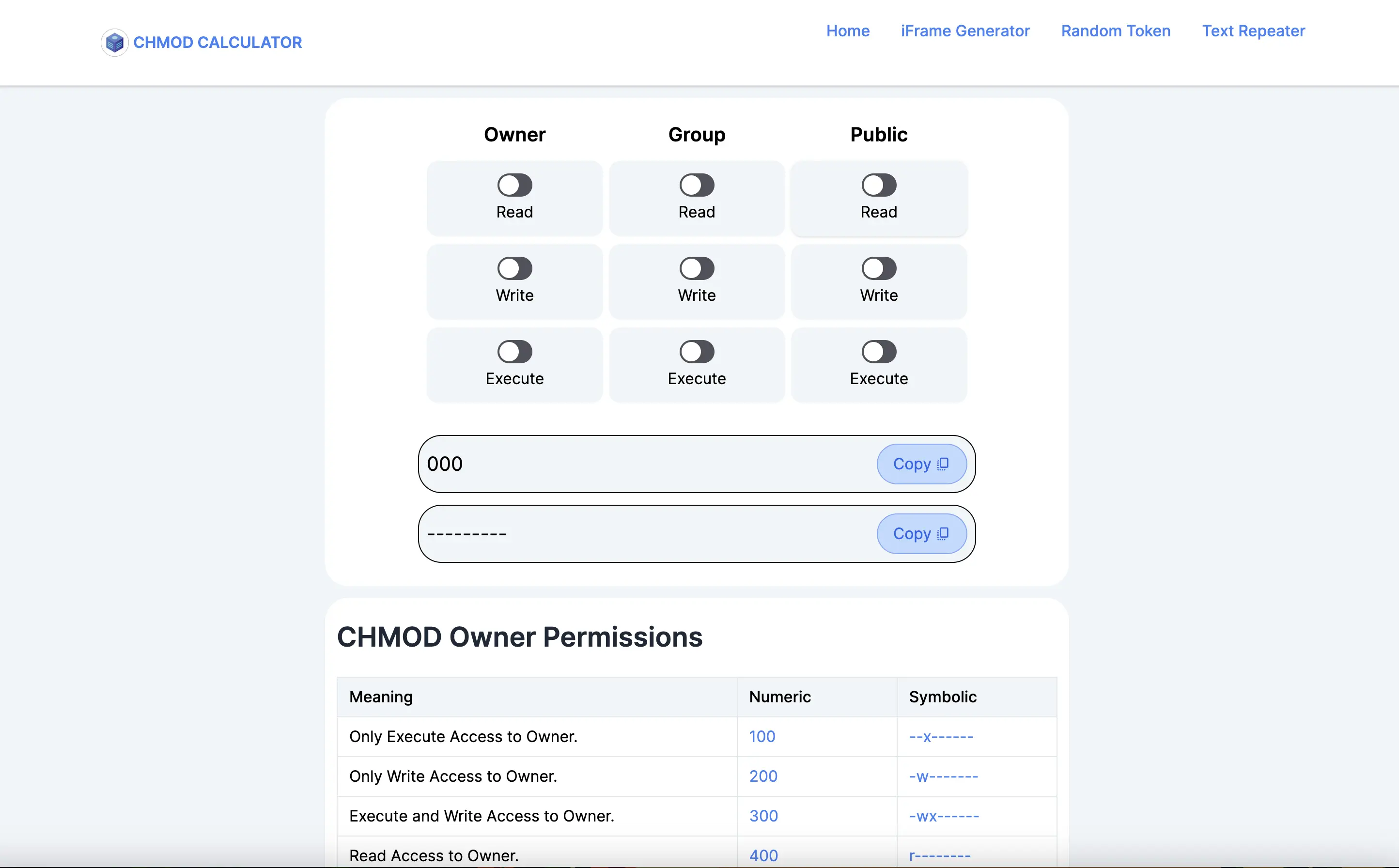
Task: Enable Owner Write permission switch
Action: [514, 269]
